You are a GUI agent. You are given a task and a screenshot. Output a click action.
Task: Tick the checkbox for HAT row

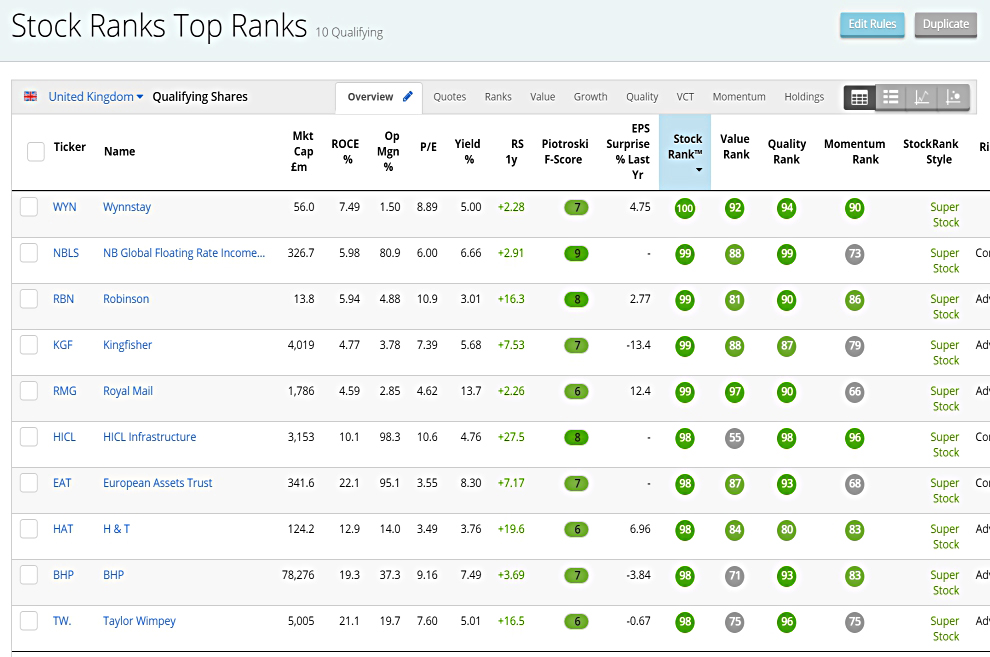coord(29,529)
